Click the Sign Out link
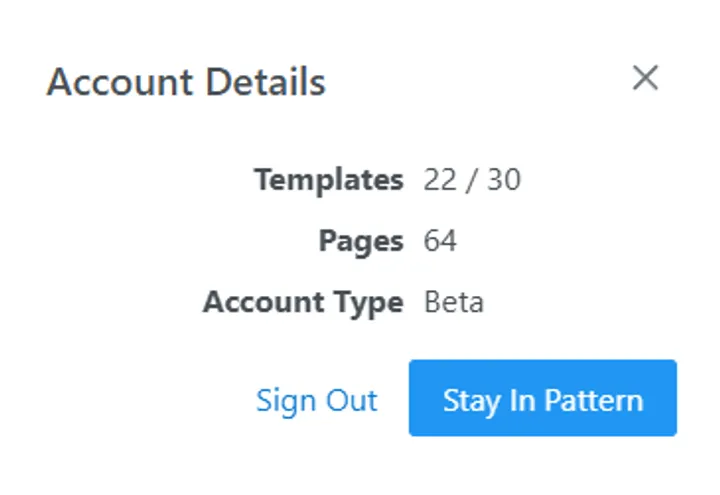This screenshot has height=495, width=720. pyautogui.click(x=316, y=400)
